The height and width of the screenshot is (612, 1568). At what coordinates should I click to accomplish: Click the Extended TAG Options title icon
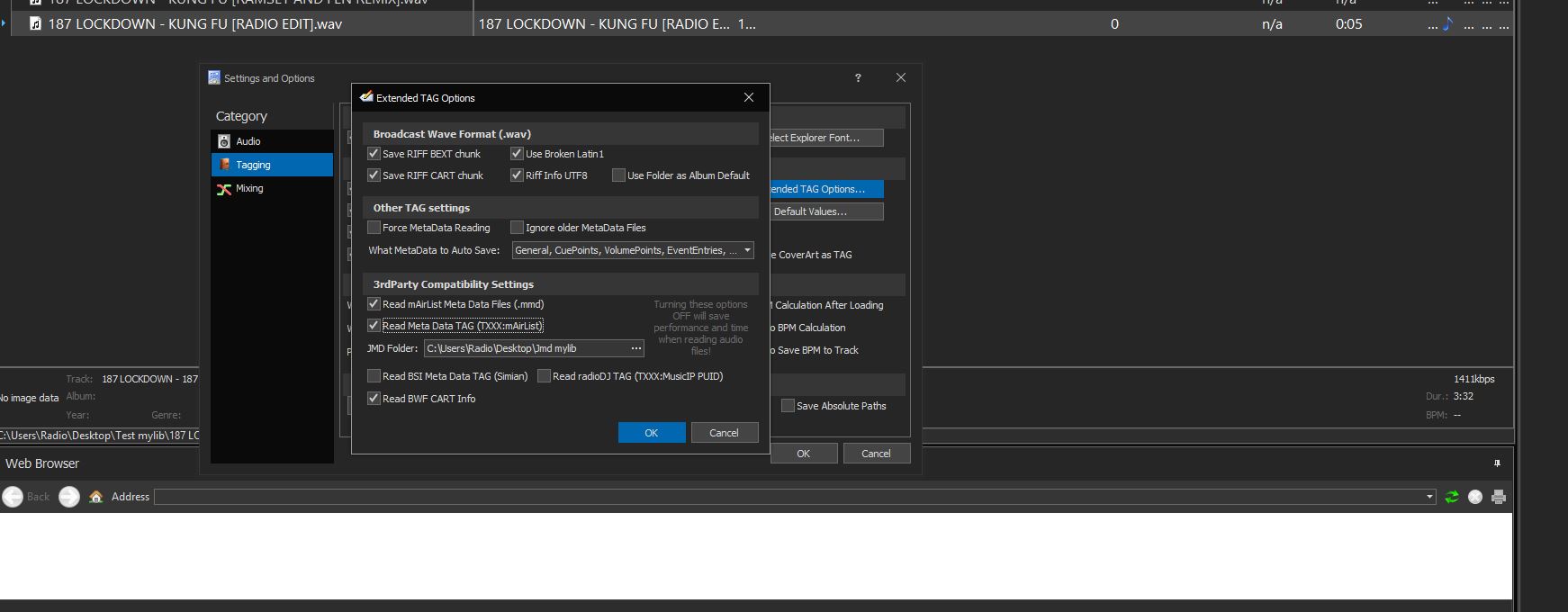[x=366, y=97]
